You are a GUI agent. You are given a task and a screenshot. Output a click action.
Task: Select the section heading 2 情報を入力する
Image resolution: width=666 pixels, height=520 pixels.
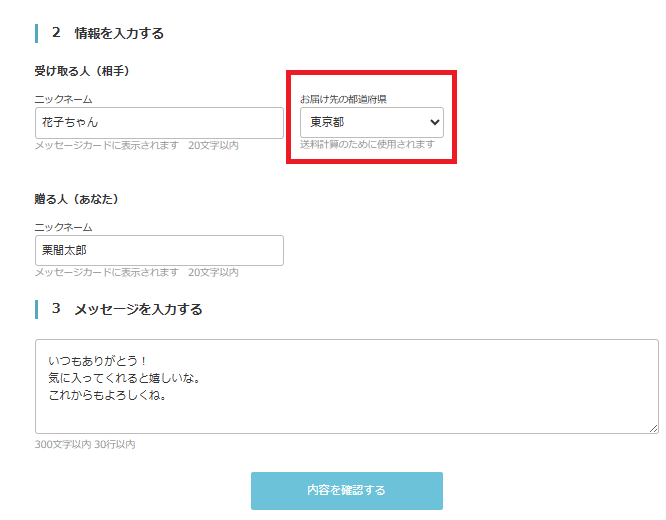(x=108, y=33)
